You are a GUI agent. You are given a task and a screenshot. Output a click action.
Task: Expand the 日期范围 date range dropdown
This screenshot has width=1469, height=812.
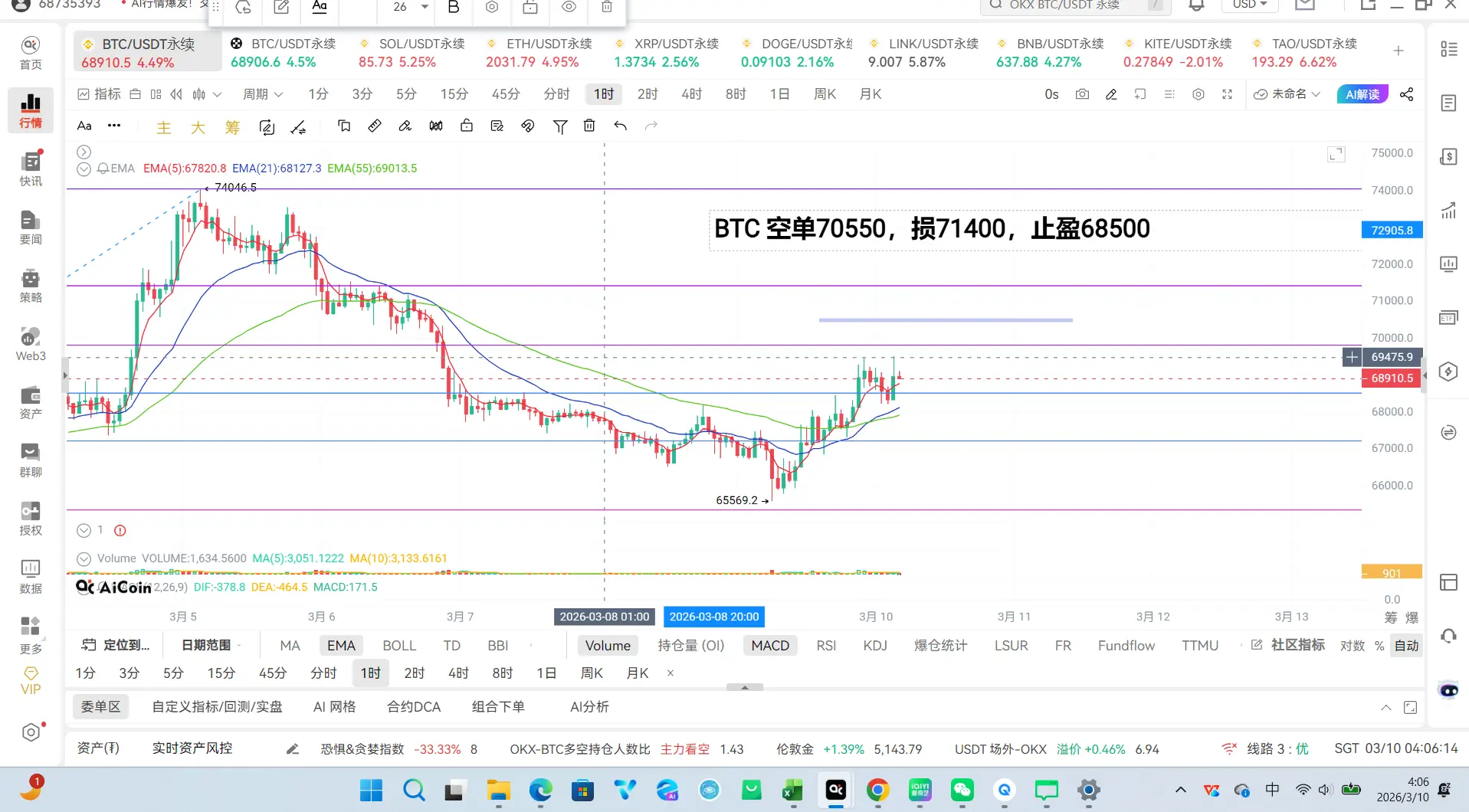[x=211, y=646]
